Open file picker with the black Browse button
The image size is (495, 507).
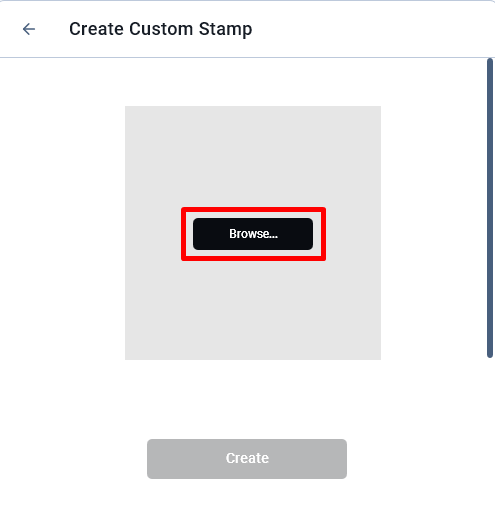253,234
